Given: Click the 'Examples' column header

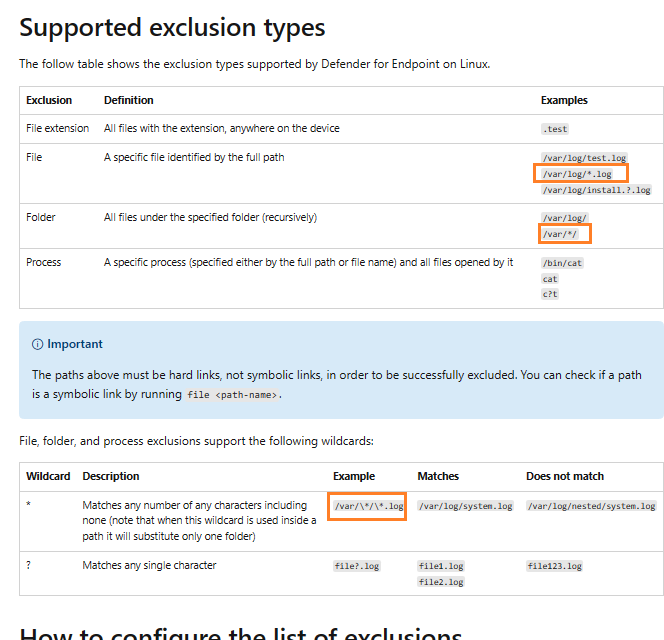Looking at the screenshot, I should [564, 100].
